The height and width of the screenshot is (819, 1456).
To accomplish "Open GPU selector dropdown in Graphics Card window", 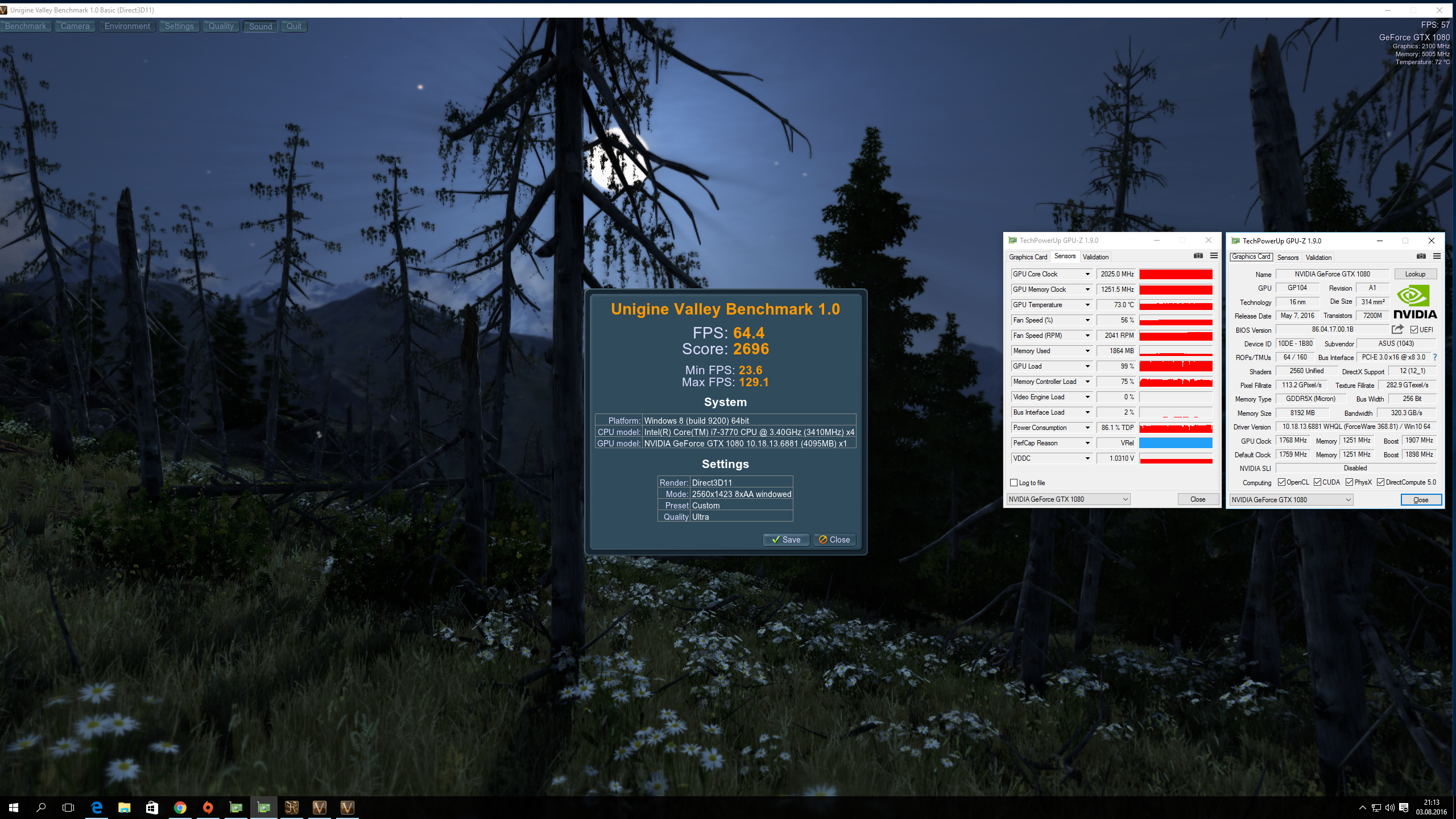I will click(1291, 500).
